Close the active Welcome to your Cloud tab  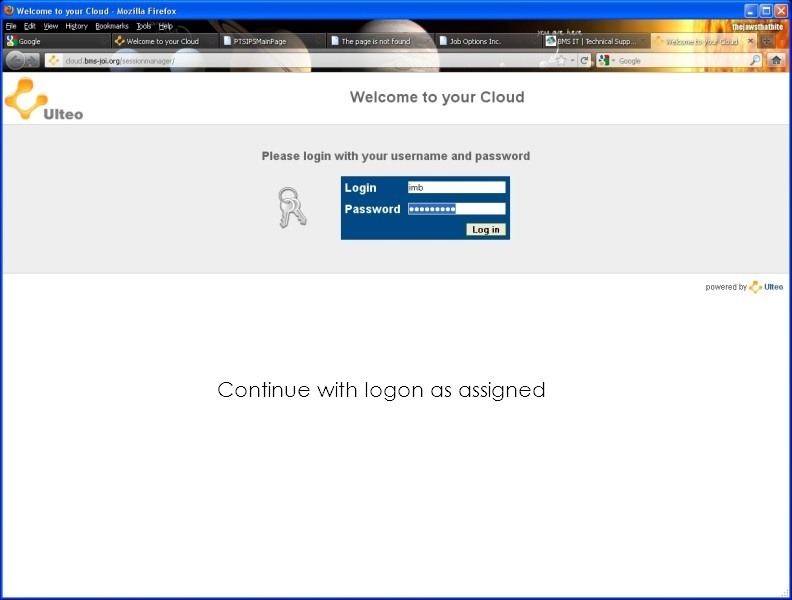[x=751, y=41]
